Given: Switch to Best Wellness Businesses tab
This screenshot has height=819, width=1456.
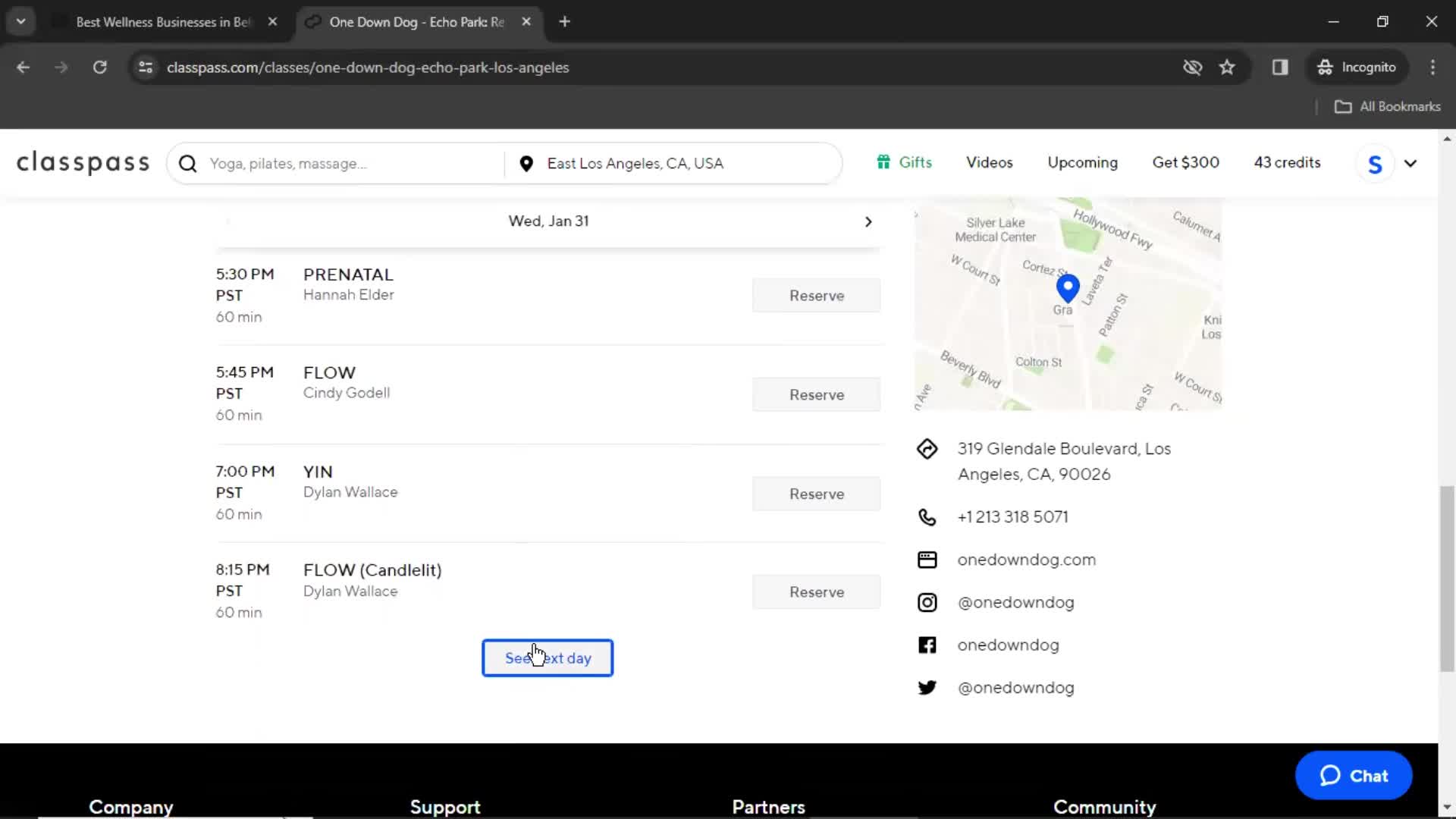Looking at the screenshot, I should 162,22.
